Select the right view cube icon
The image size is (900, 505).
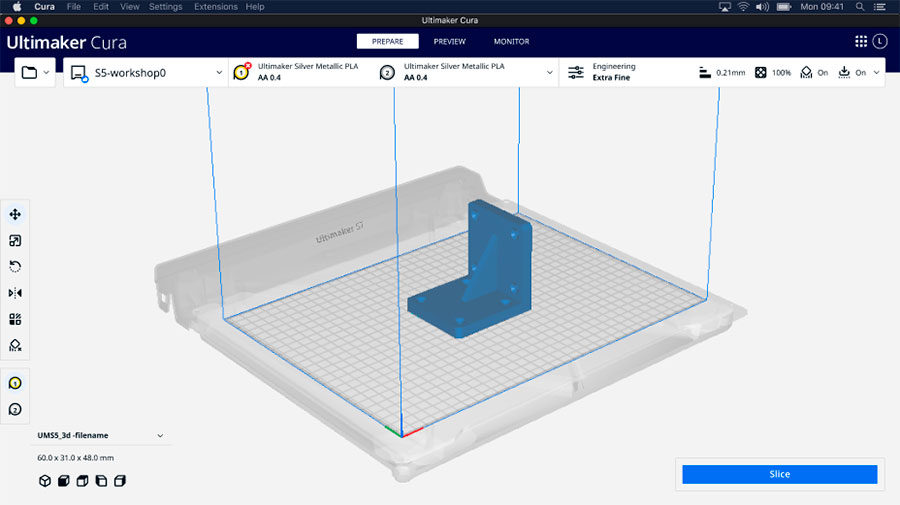[120, 481]
